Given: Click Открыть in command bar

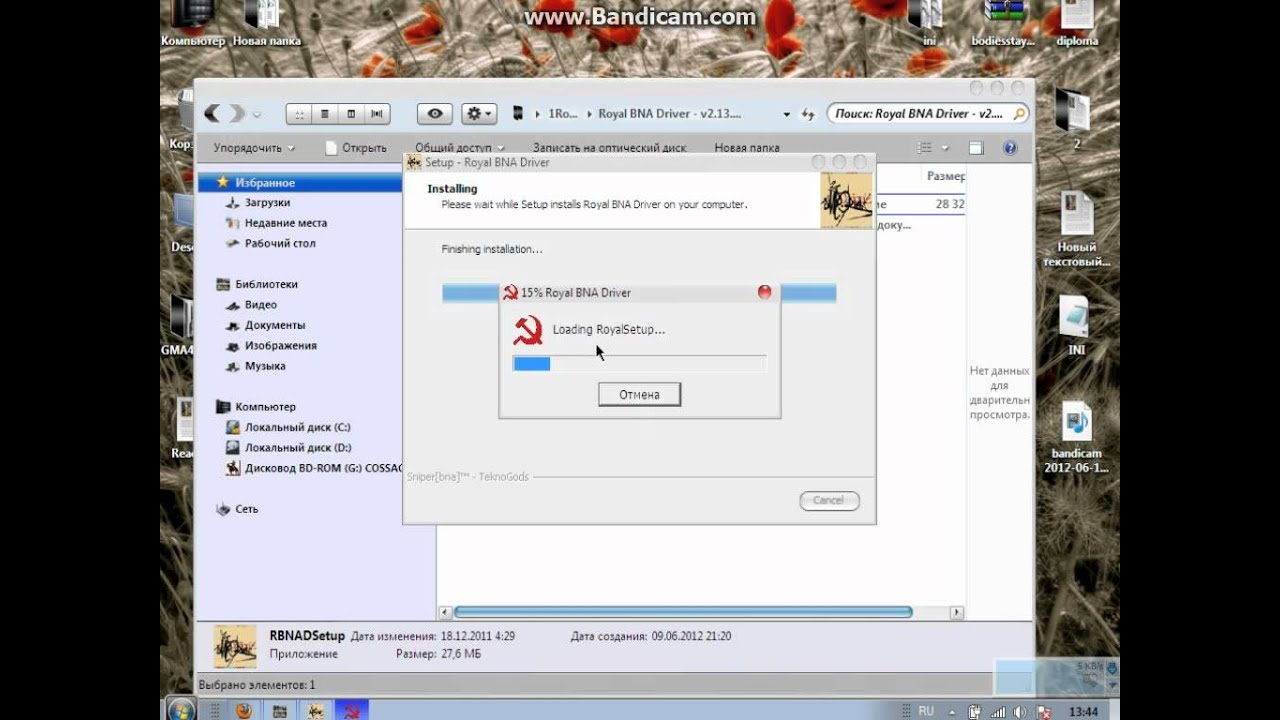Looking at the screenshot, I should pyautogui.click(x=356, y=148).
